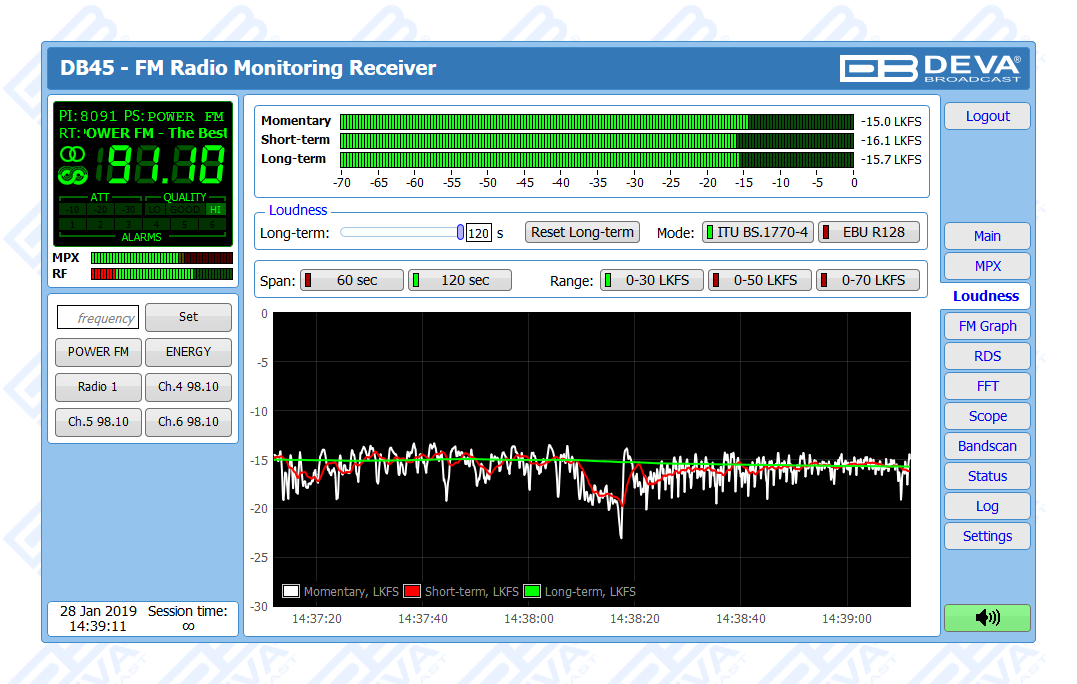Click the Set frequency button

tap(188, 317)
